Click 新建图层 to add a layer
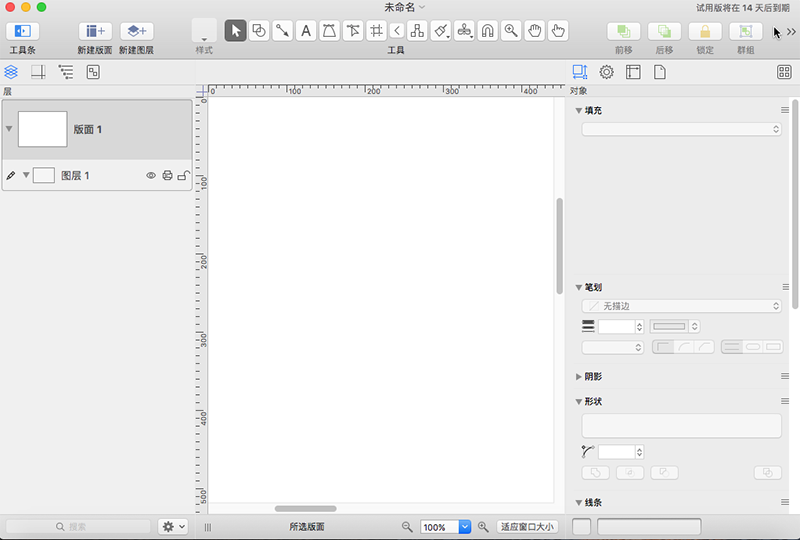800x540 pixels. [x=137, y=31]
